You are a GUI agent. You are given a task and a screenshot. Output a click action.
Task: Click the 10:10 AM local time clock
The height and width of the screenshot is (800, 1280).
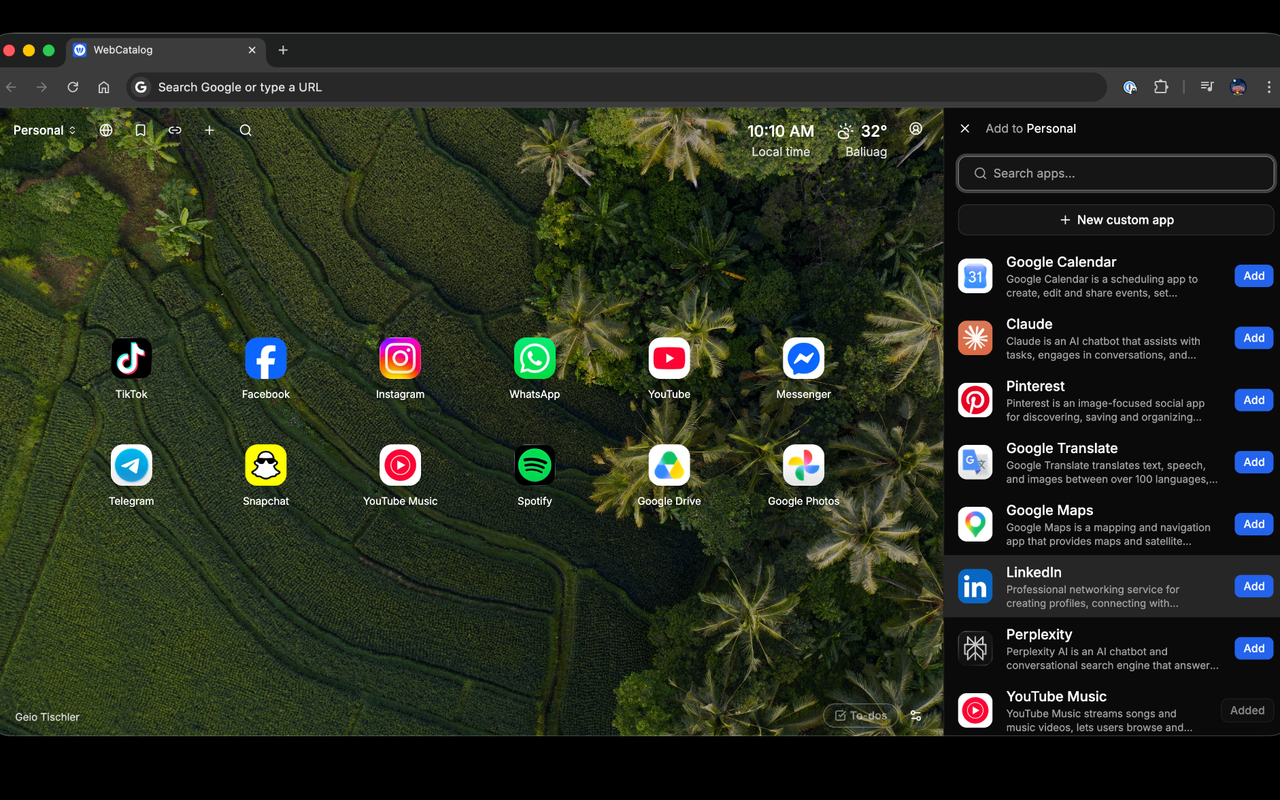coord(781,140)
